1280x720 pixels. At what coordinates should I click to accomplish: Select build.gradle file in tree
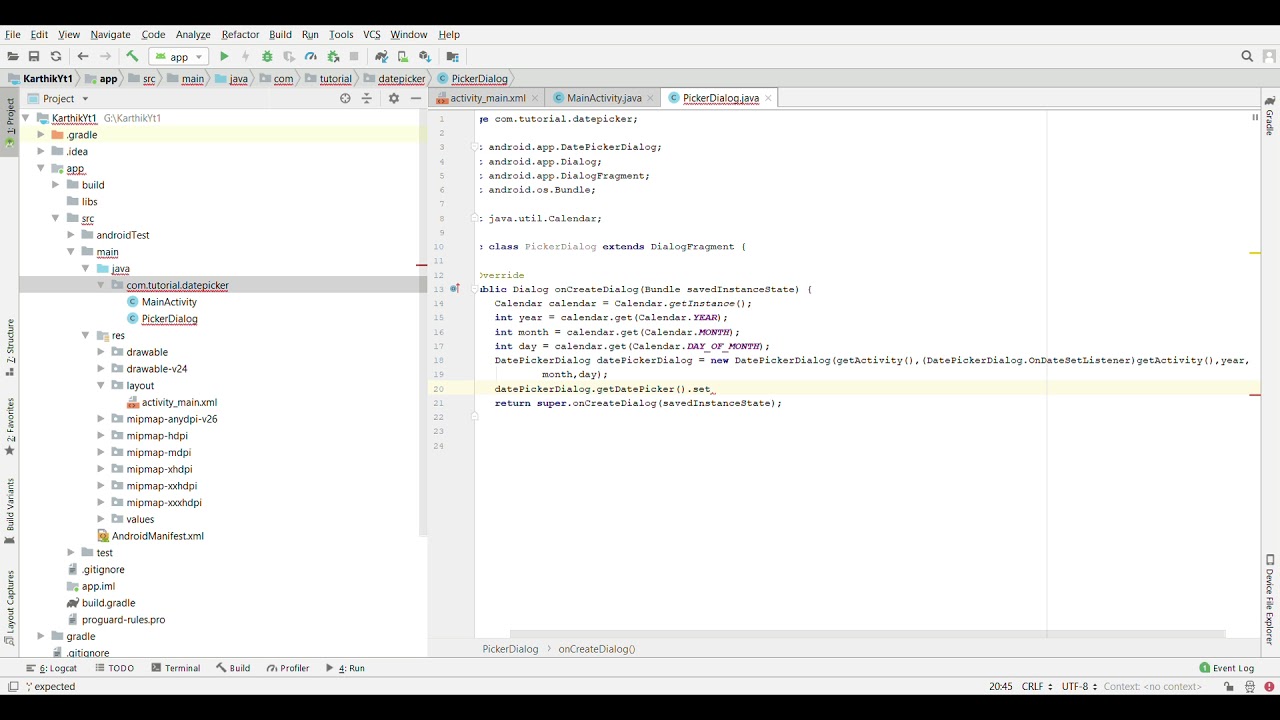[x=108, y=603]
